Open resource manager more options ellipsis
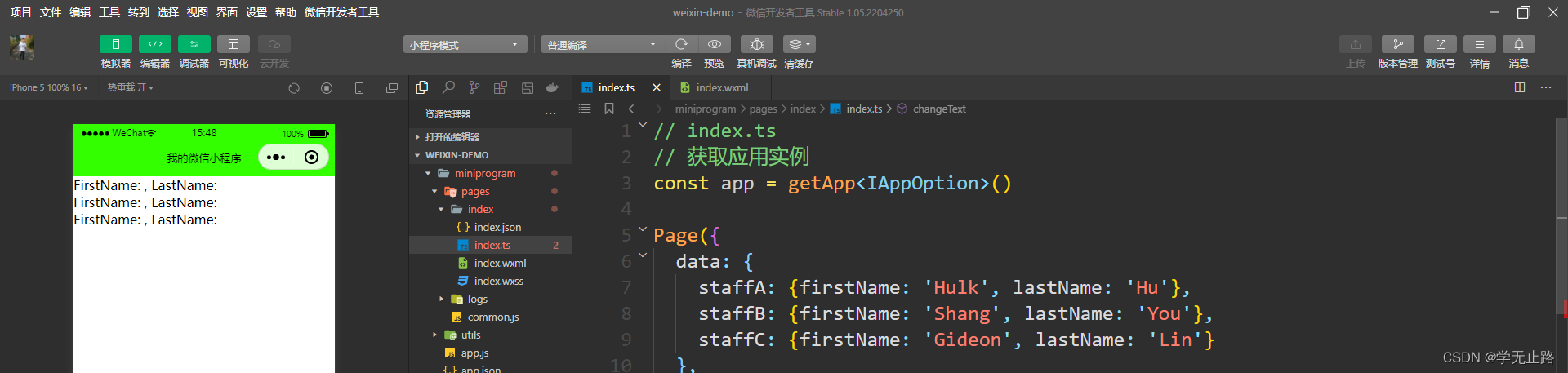The width and height of the screenshot is (1568, 373). click(x=550, y=114)
